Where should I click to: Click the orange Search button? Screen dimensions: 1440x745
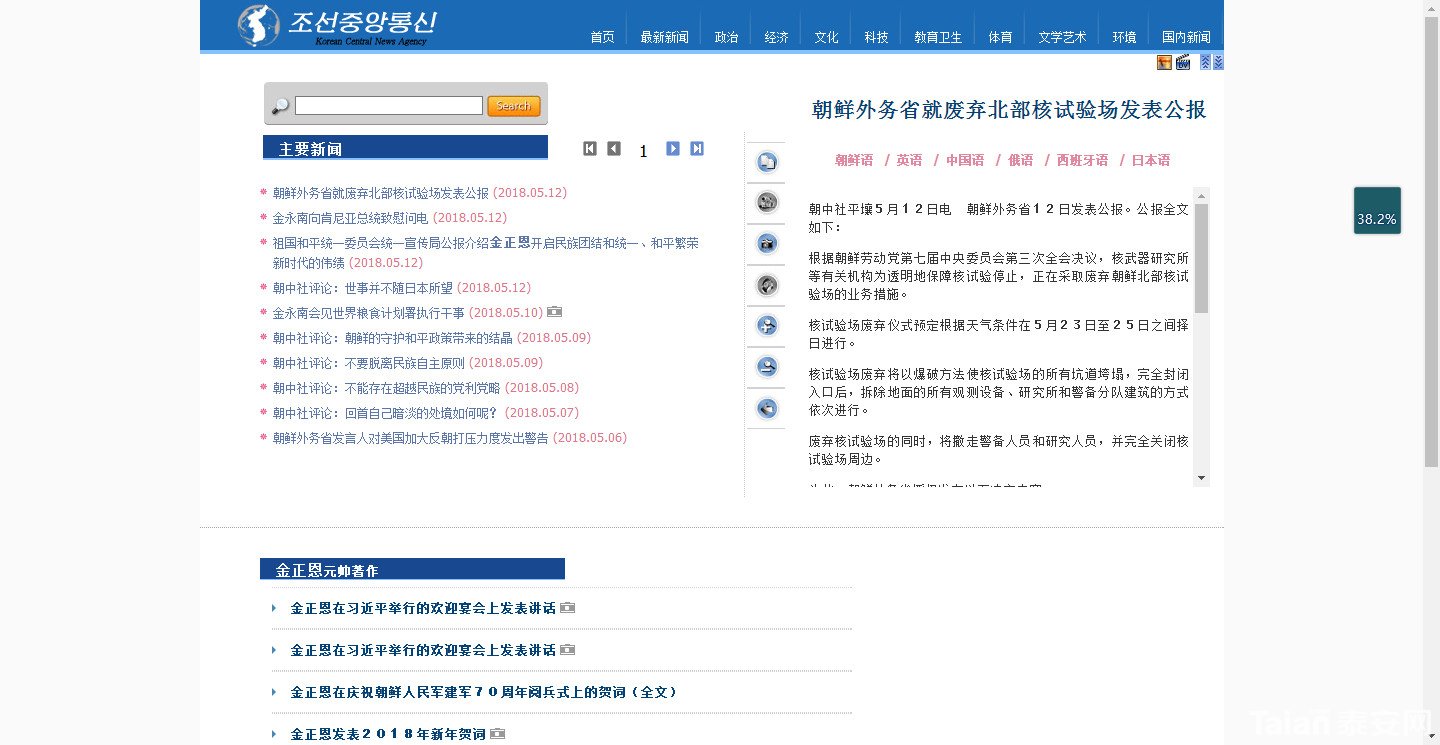(x=514, y=106)
